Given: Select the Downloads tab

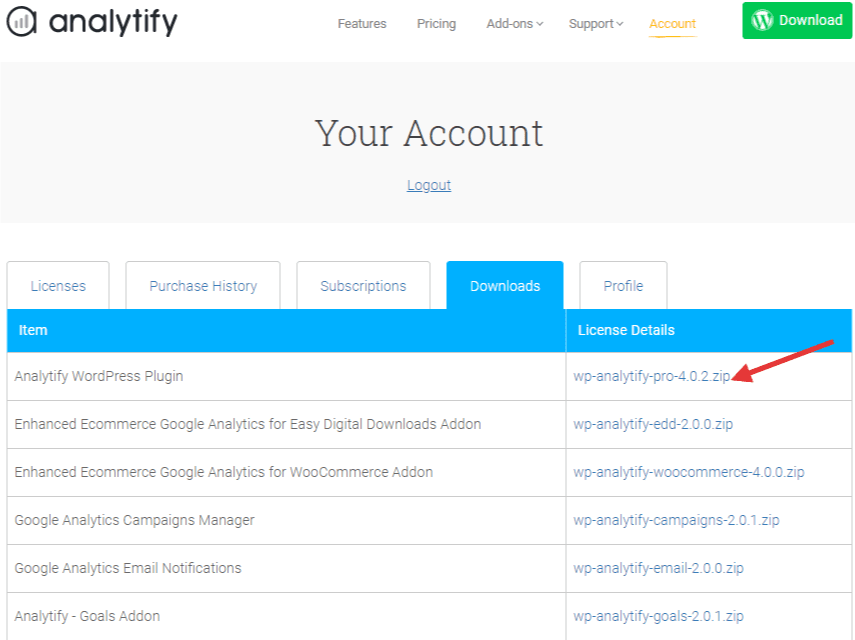Looking at the screenshot, I should click(505, 286).
